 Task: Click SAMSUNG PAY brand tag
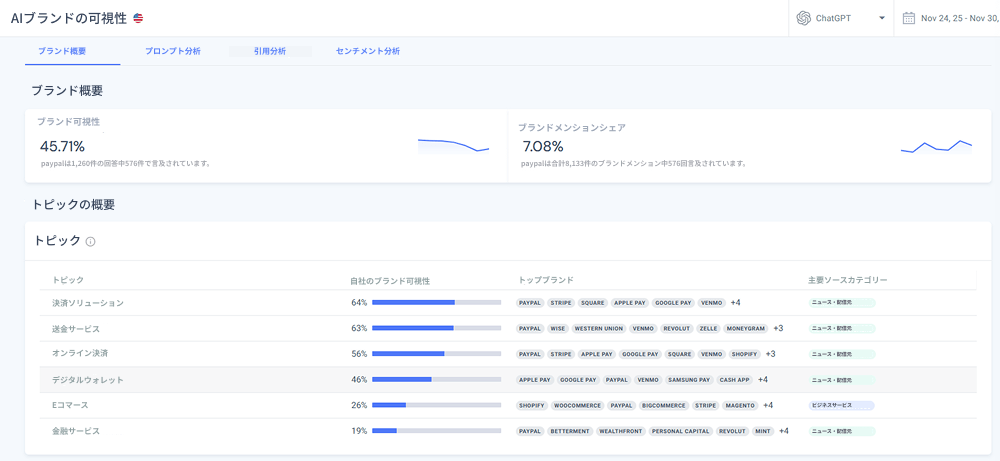(689, 379)
